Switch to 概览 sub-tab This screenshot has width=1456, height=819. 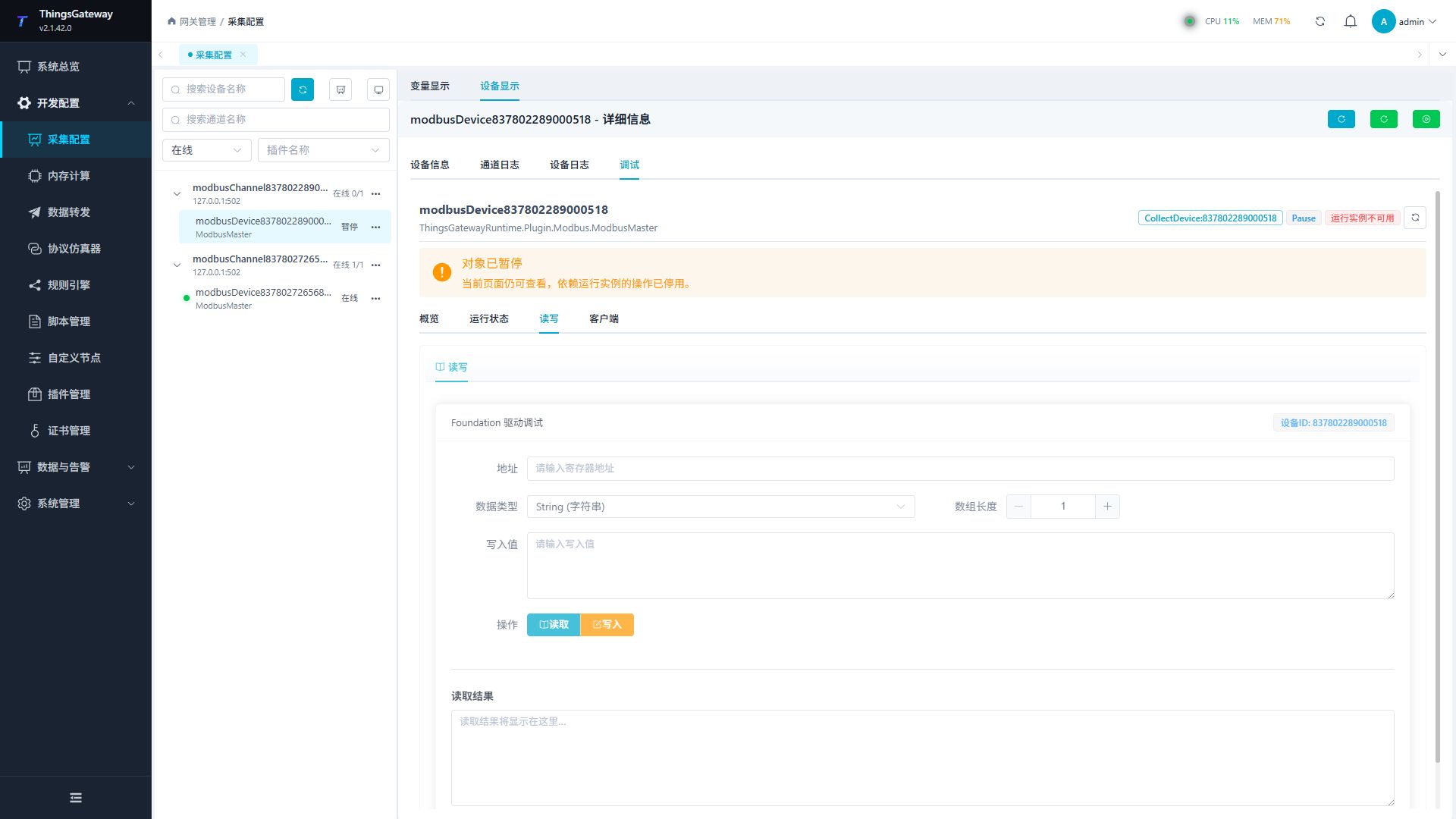(x=429, y=318)
